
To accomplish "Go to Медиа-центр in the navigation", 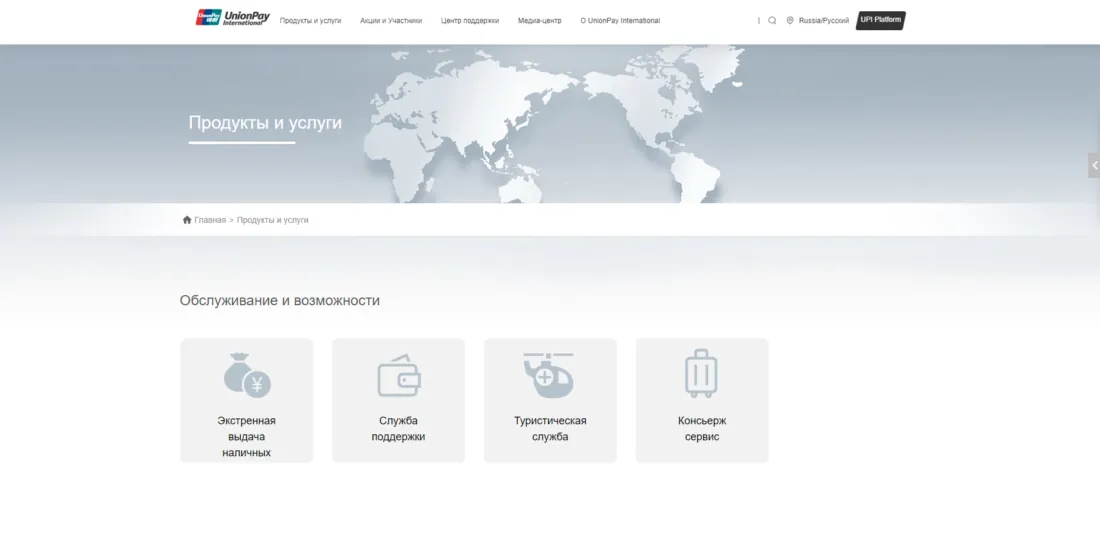I will pyautogui.click(x=539, y=21).
